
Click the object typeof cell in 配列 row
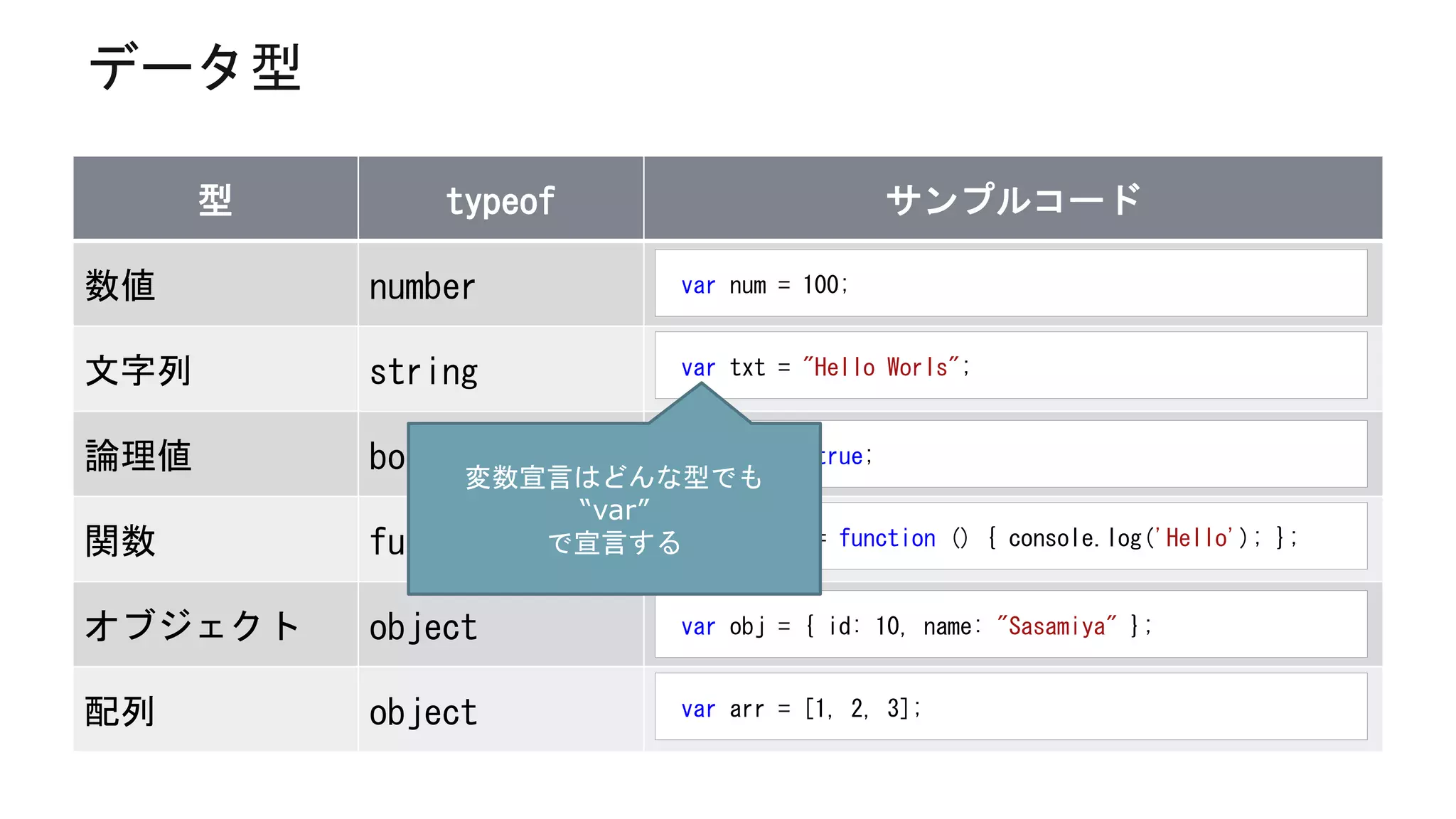coord(500,710)
